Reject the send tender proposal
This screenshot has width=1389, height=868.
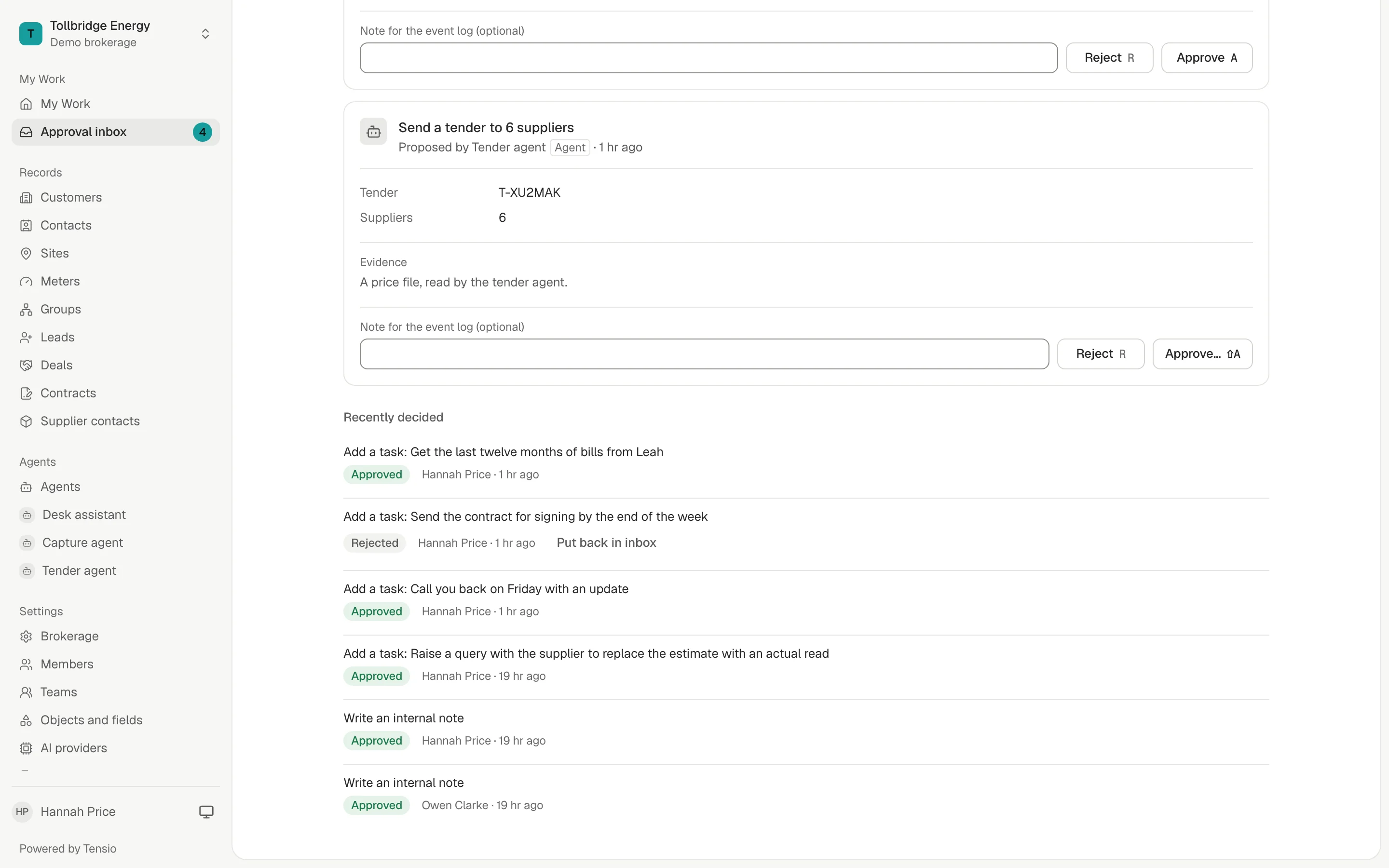tap(1100, 354)
